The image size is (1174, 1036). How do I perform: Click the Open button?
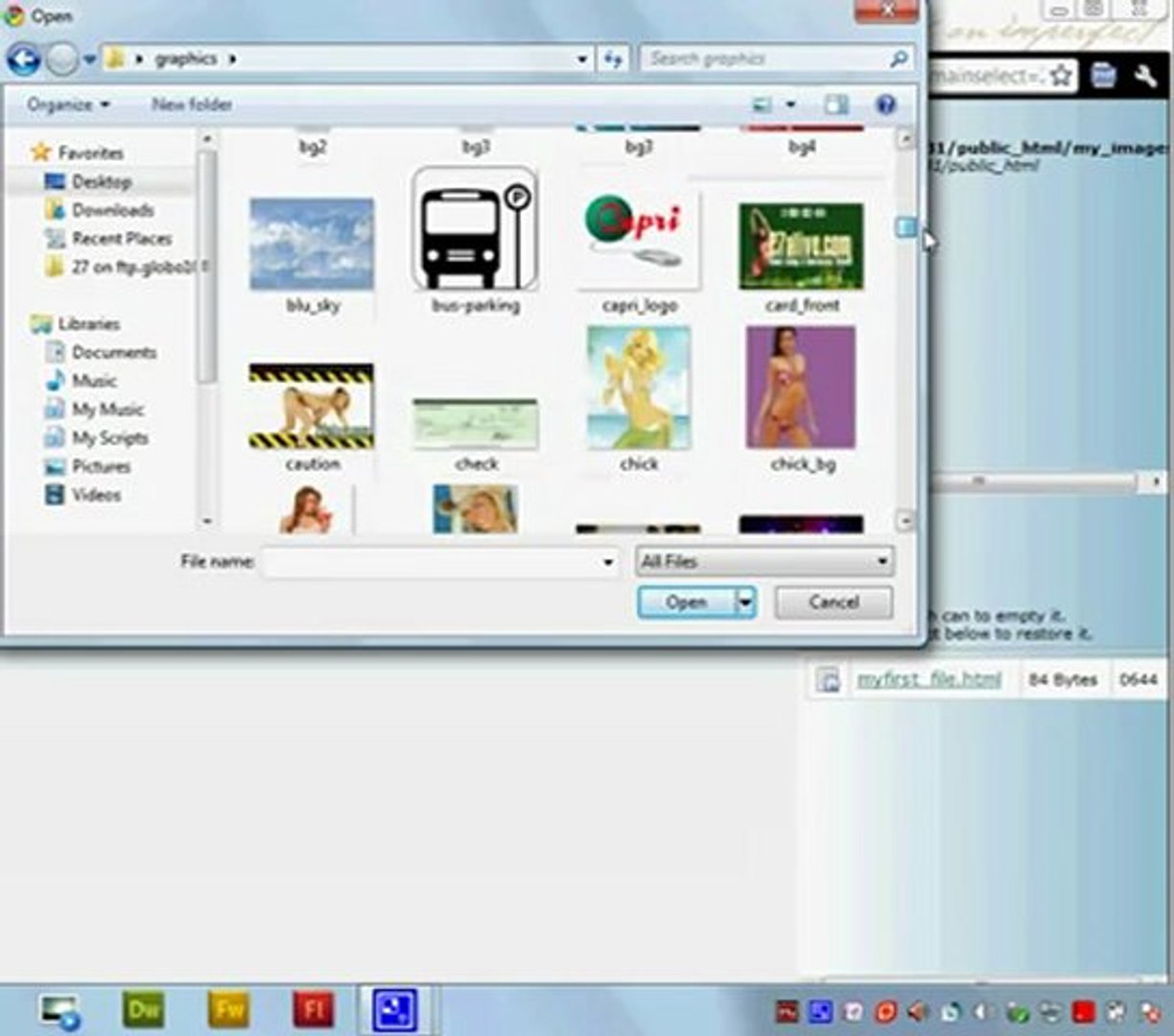(x=686, y=602)
